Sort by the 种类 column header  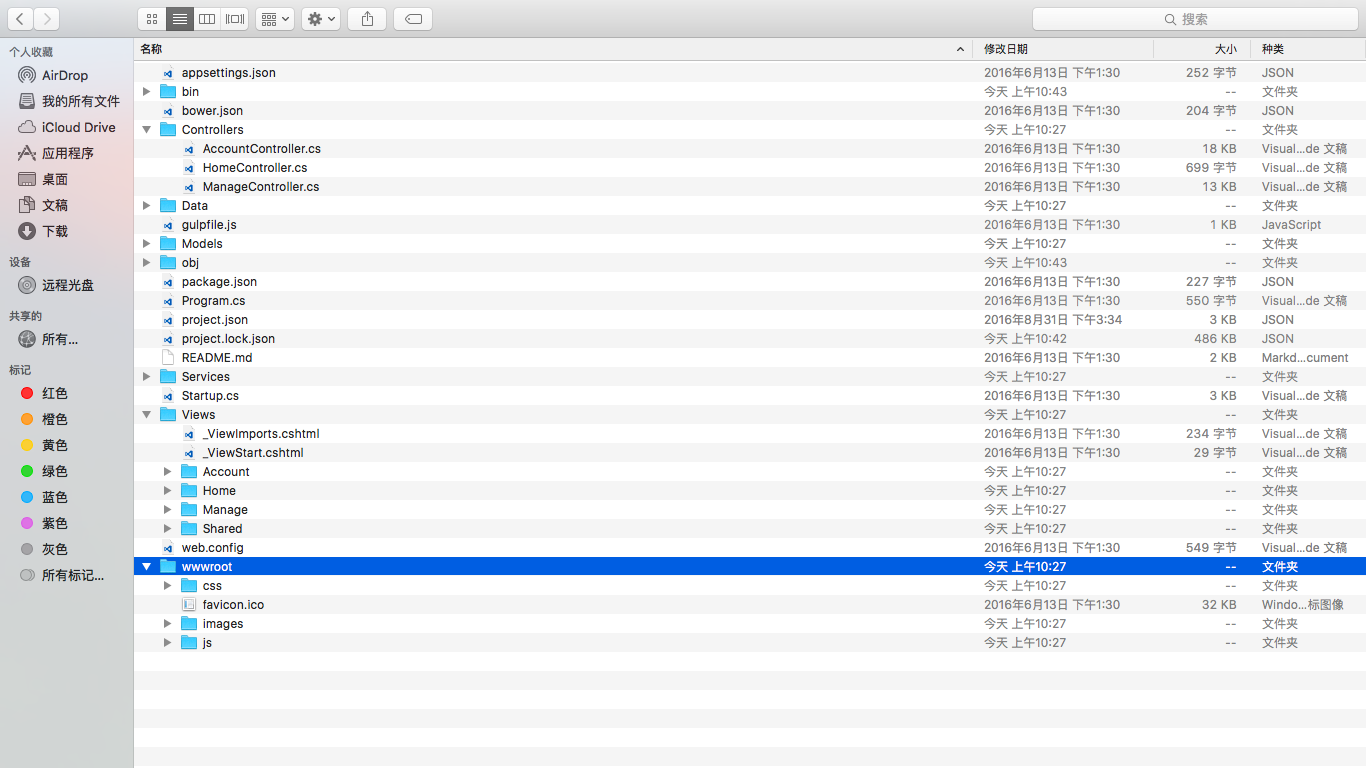point(1306,49)
